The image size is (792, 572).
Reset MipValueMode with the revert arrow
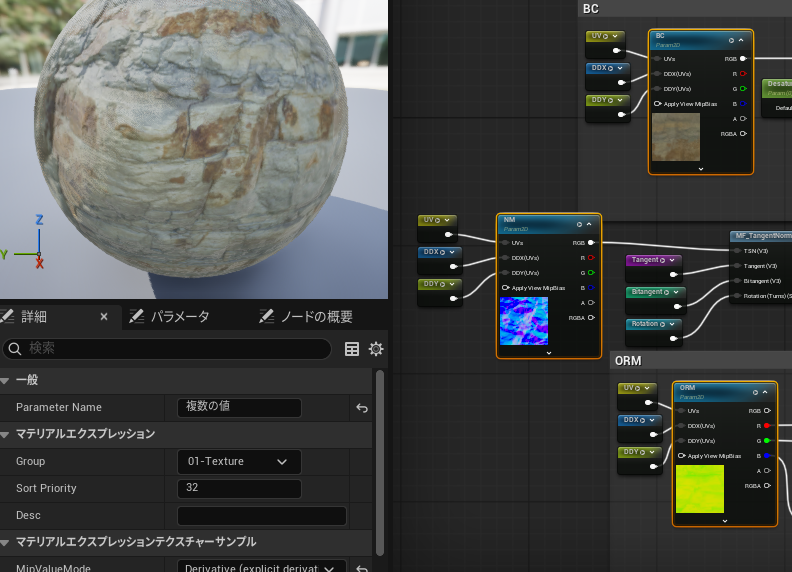pyautogui.click(x=362, y=569)
